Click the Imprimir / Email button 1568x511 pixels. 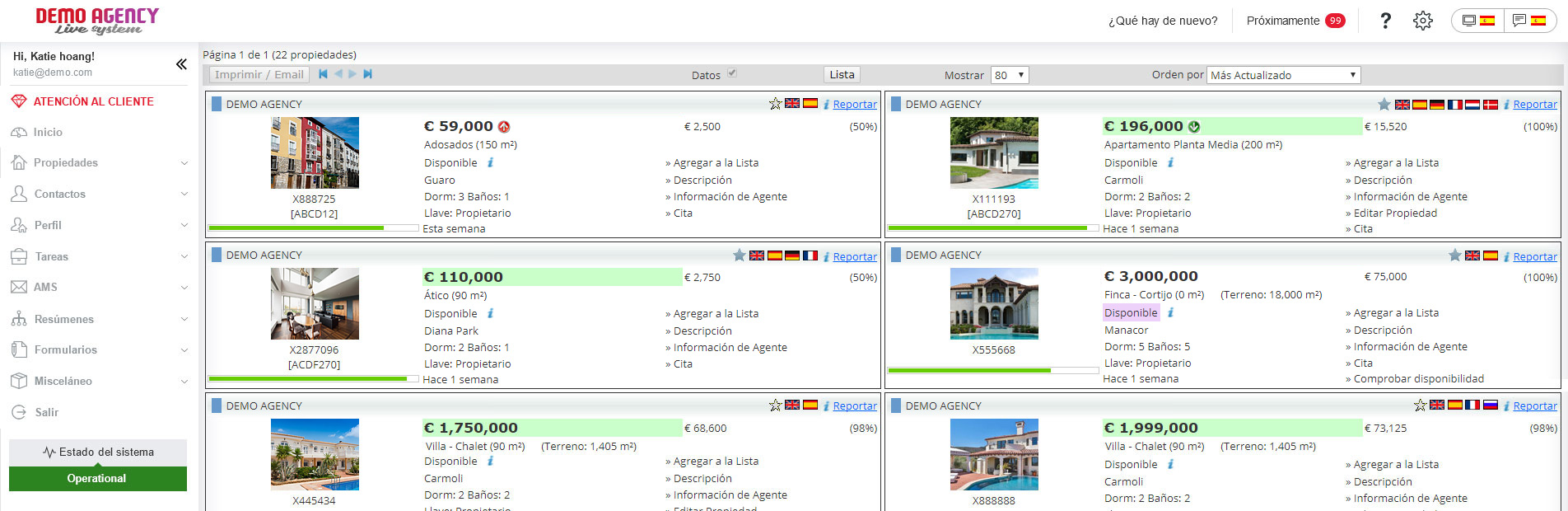[259, 74]
